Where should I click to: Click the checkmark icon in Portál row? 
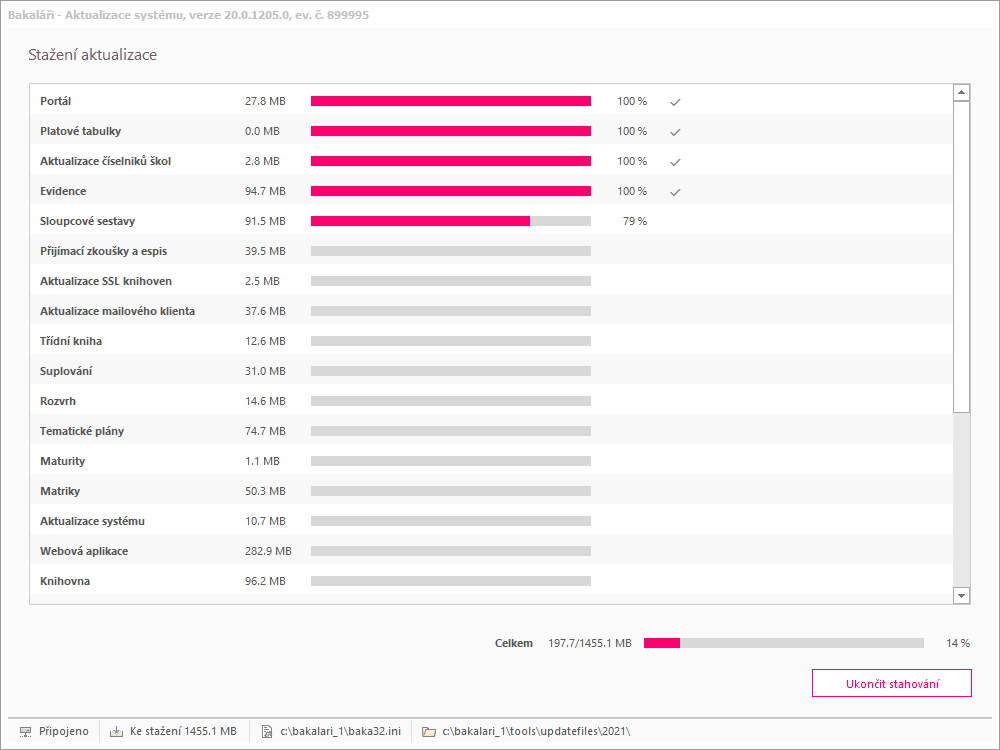point(675,102)
